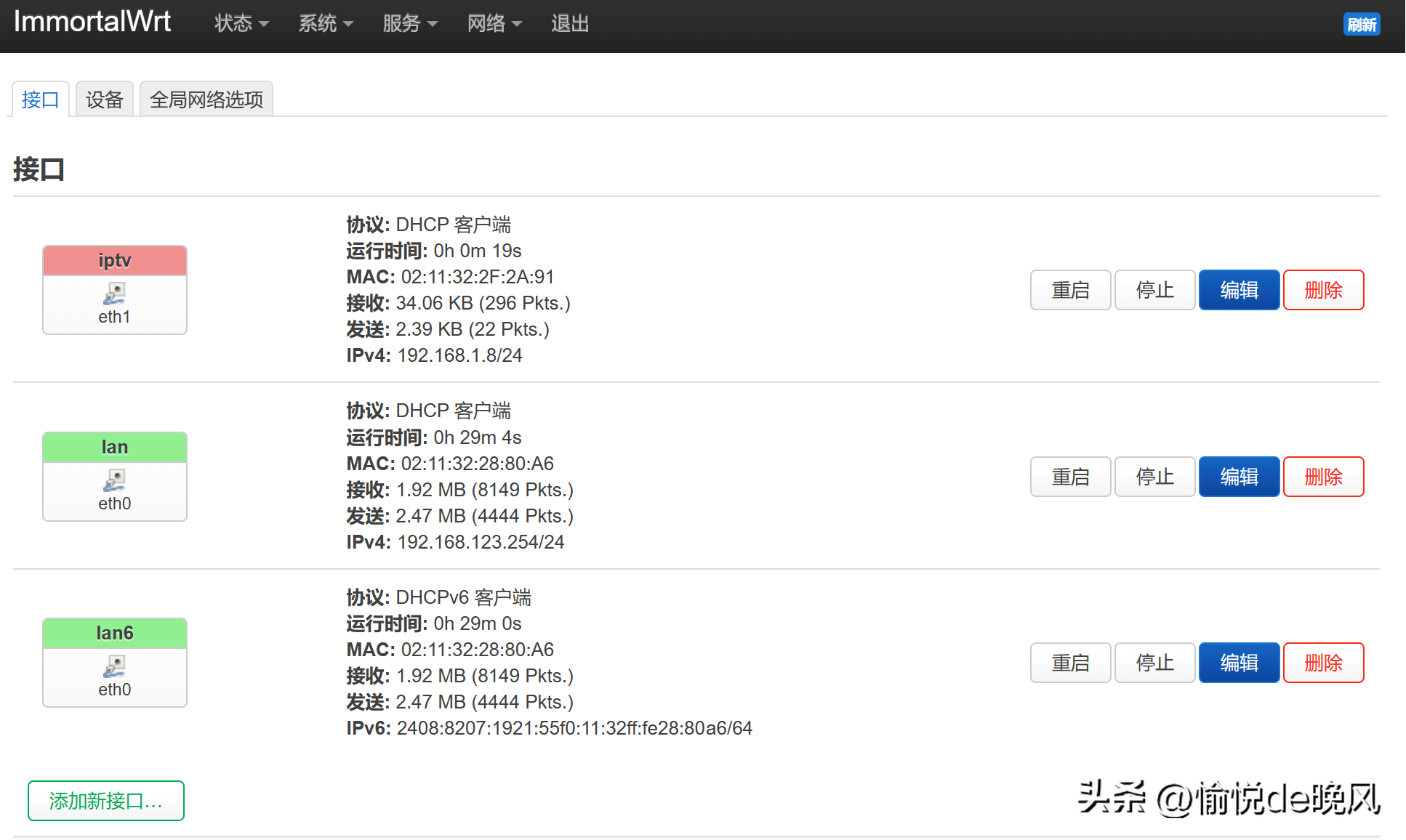This screenshot has height=840, width=1406.
Task: Select the 接口 tab
Action: point(41,100)
